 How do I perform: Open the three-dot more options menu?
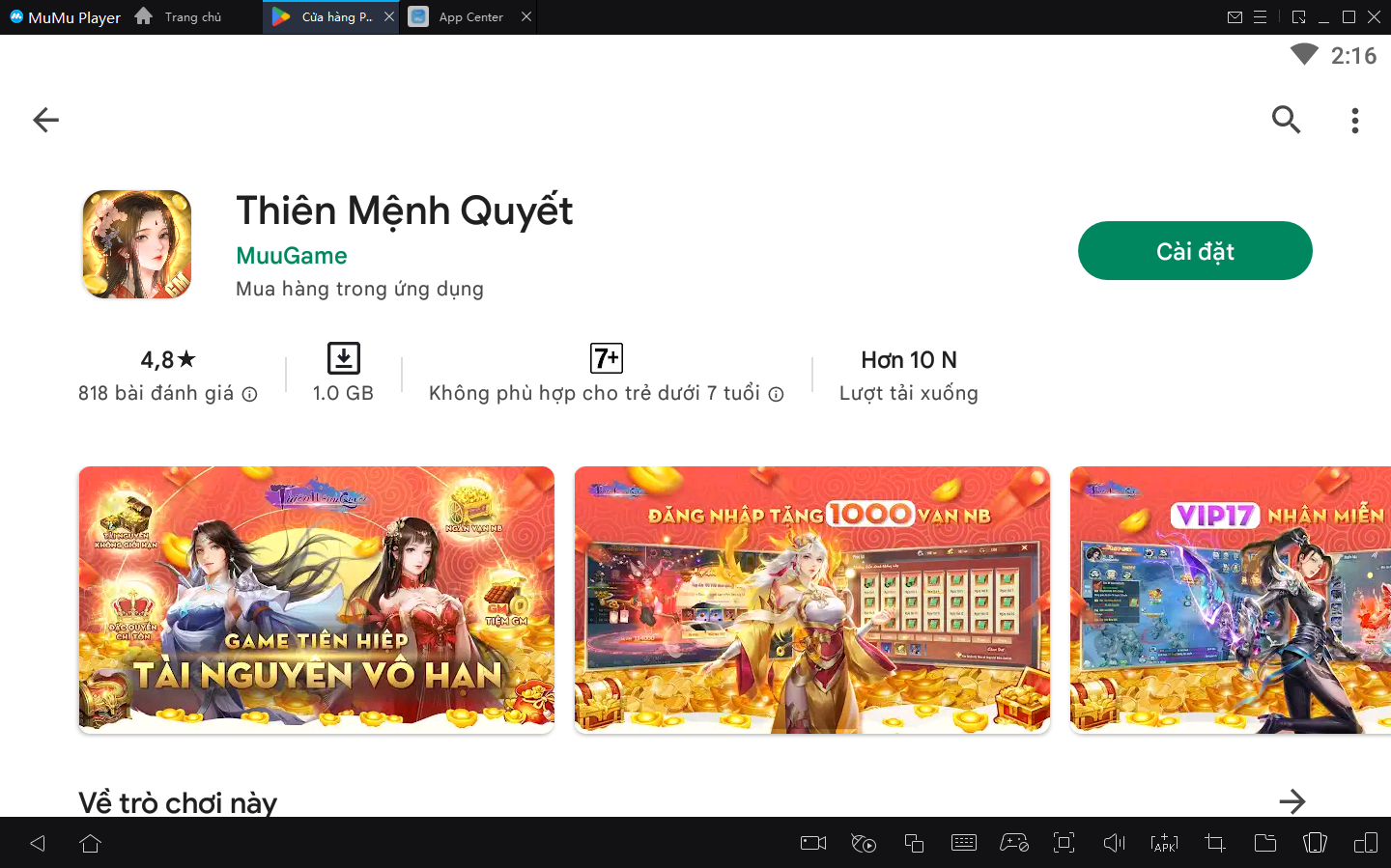(x=1354, y=120)
